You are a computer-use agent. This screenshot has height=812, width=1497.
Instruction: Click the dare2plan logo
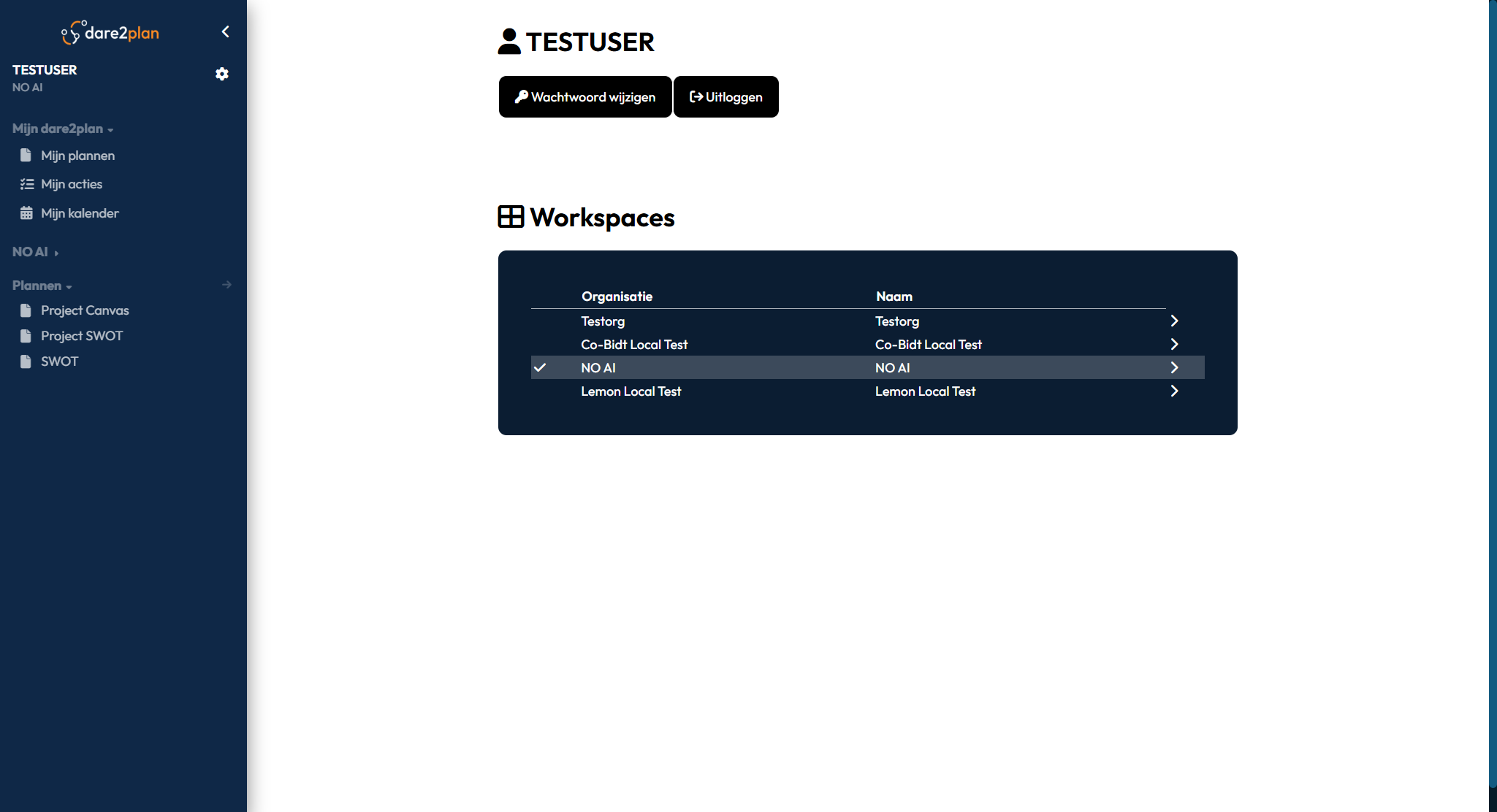[111, 33]
